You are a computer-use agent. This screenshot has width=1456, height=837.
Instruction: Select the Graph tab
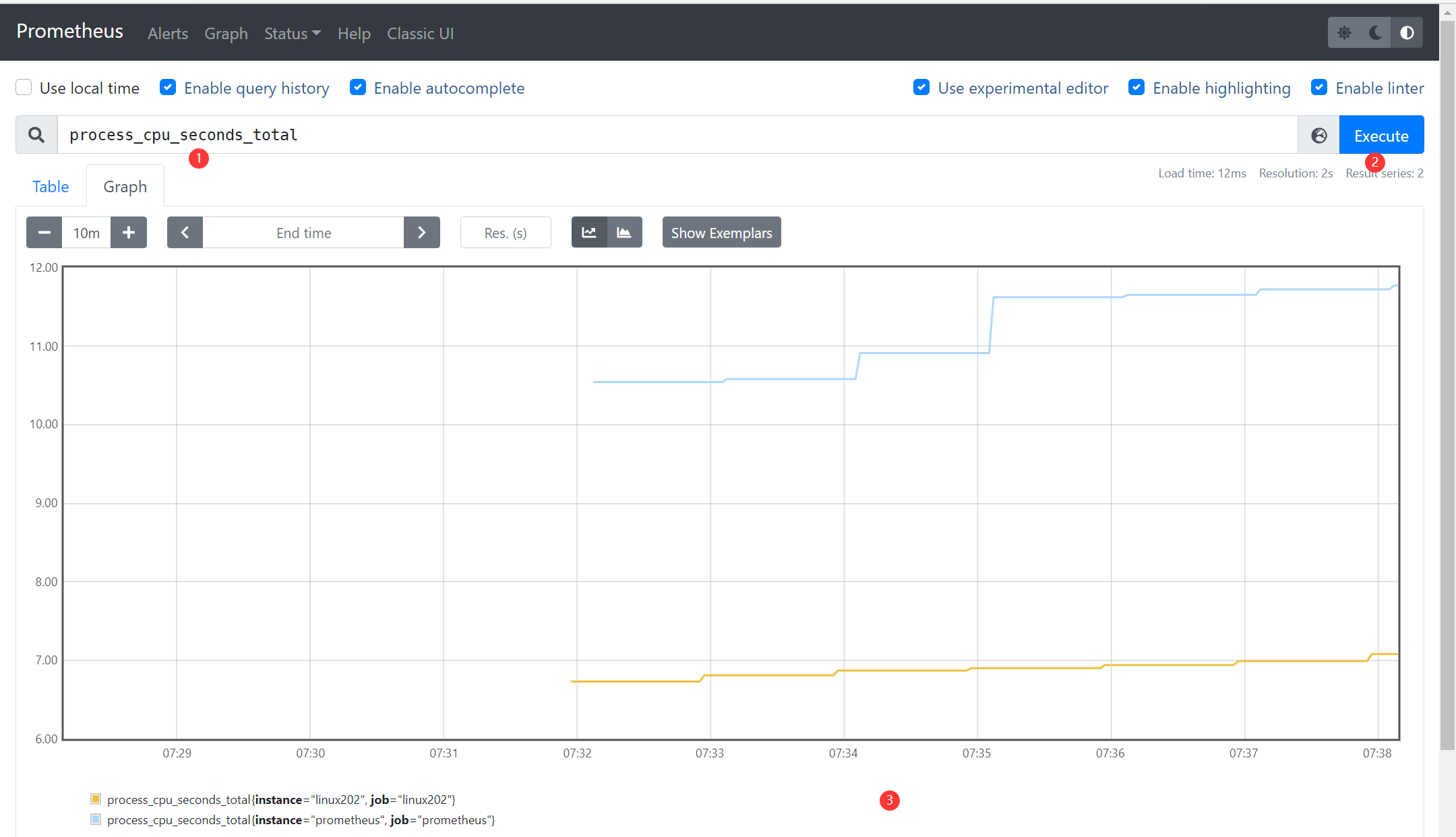[x=125, y=187]
